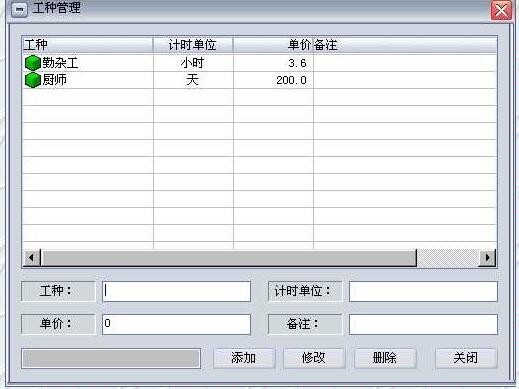The image size is (519, 389).
Task: Click the 关闭 button
Action: coord(466,358)
